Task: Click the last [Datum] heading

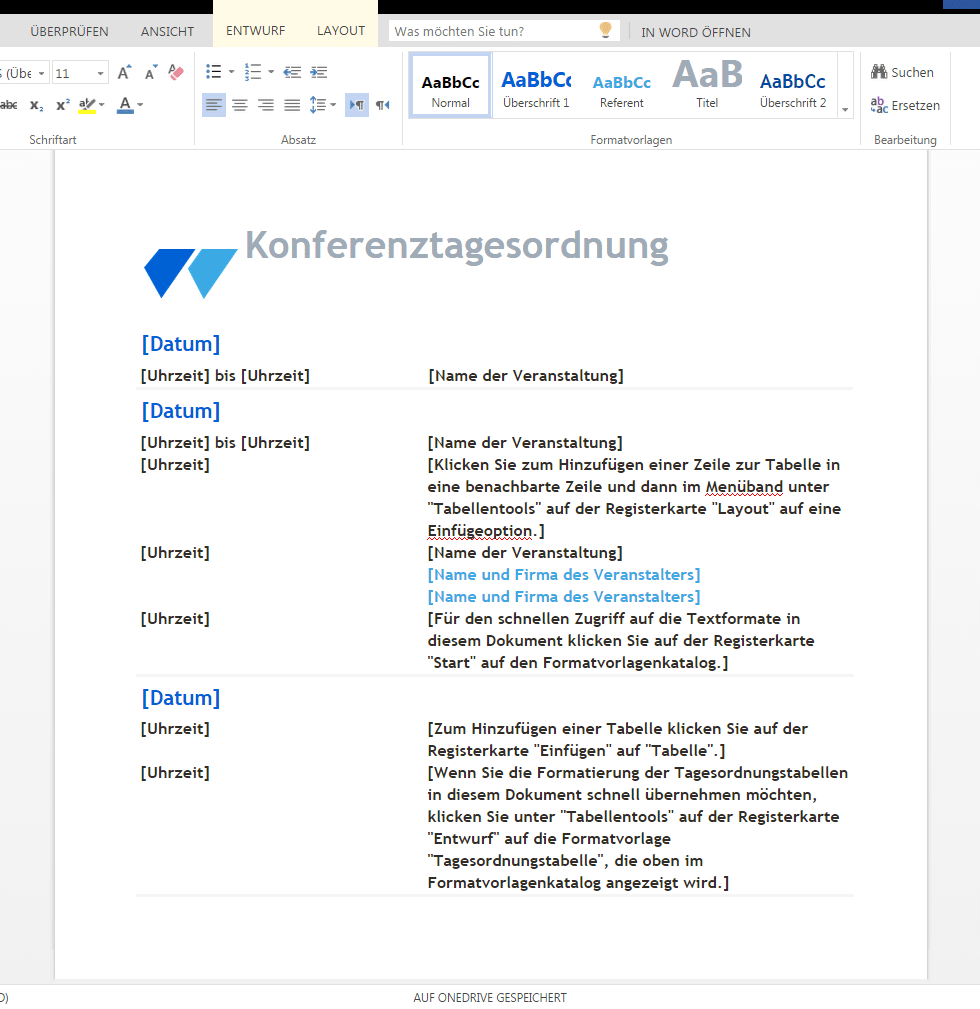Action: point(181,698)
